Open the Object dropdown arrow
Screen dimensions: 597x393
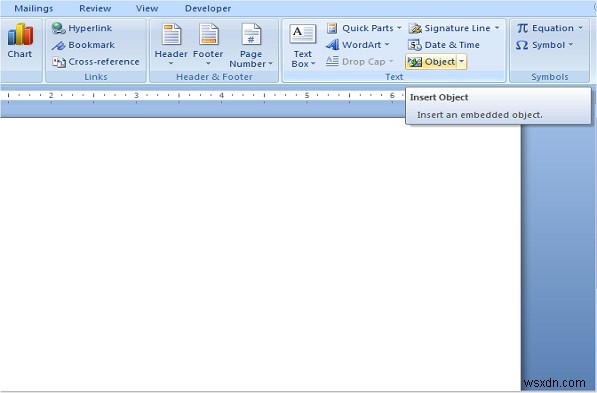click(461, 62)
